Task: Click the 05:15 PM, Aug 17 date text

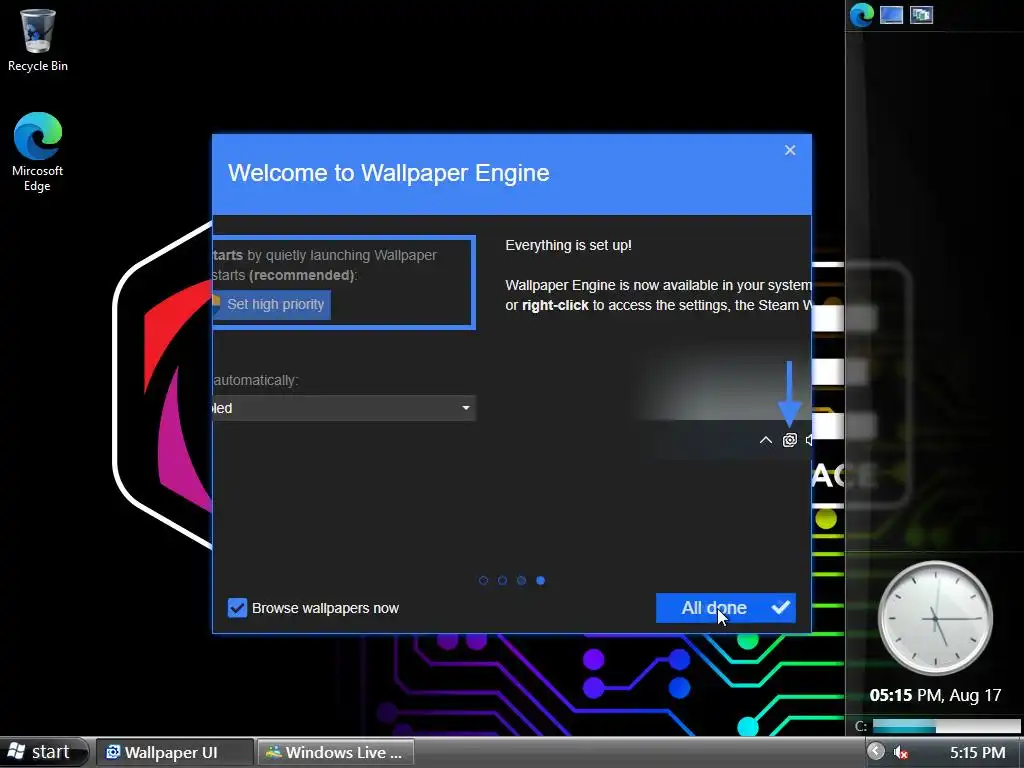Action: click(x=935, y=695)
